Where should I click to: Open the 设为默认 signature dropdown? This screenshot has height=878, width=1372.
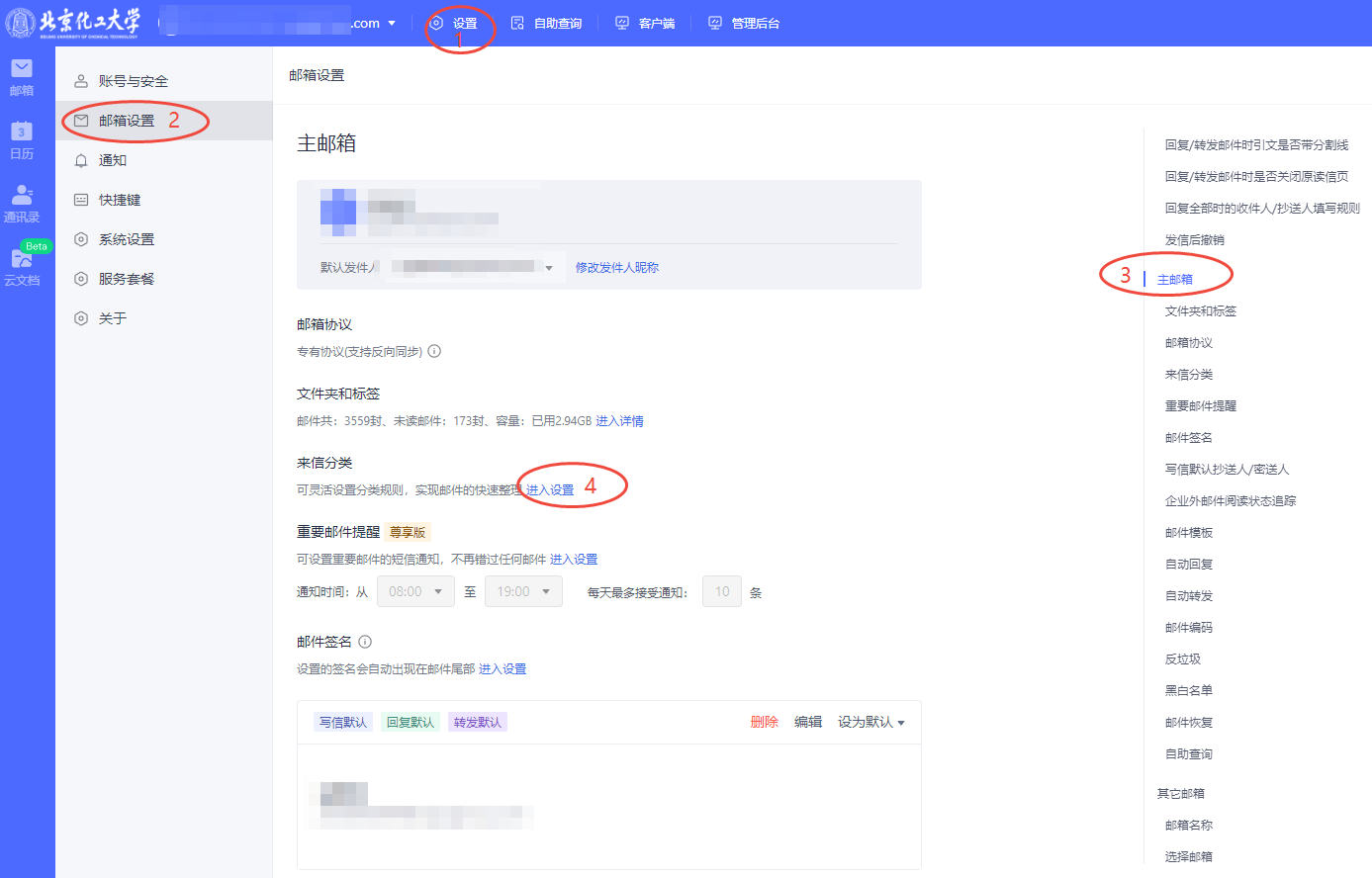[870, 722]
